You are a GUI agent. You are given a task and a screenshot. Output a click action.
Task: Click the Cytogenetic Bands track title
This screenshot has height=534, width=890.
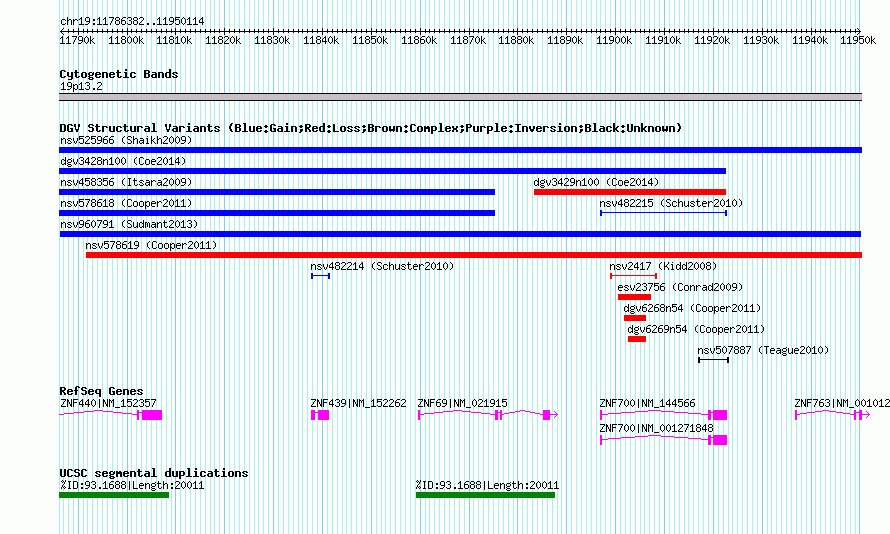pos(119,74)
